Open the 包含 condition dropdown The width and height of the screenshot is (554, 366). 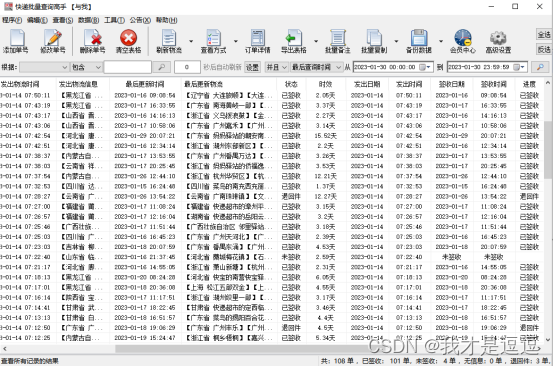pos(86,67)
